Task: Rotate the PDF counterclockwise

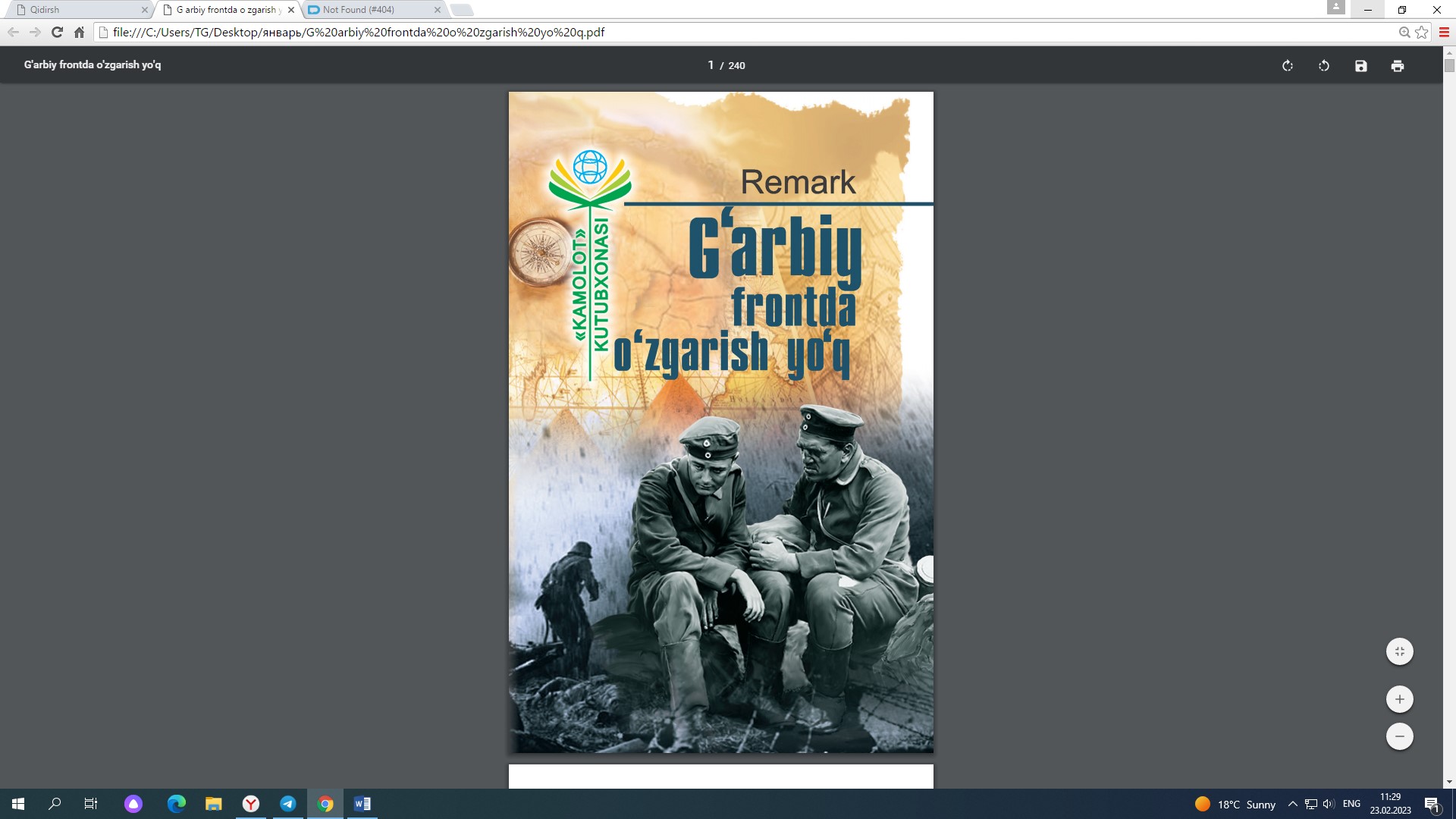Action: pyautogui.click(x=1324, y=66)
